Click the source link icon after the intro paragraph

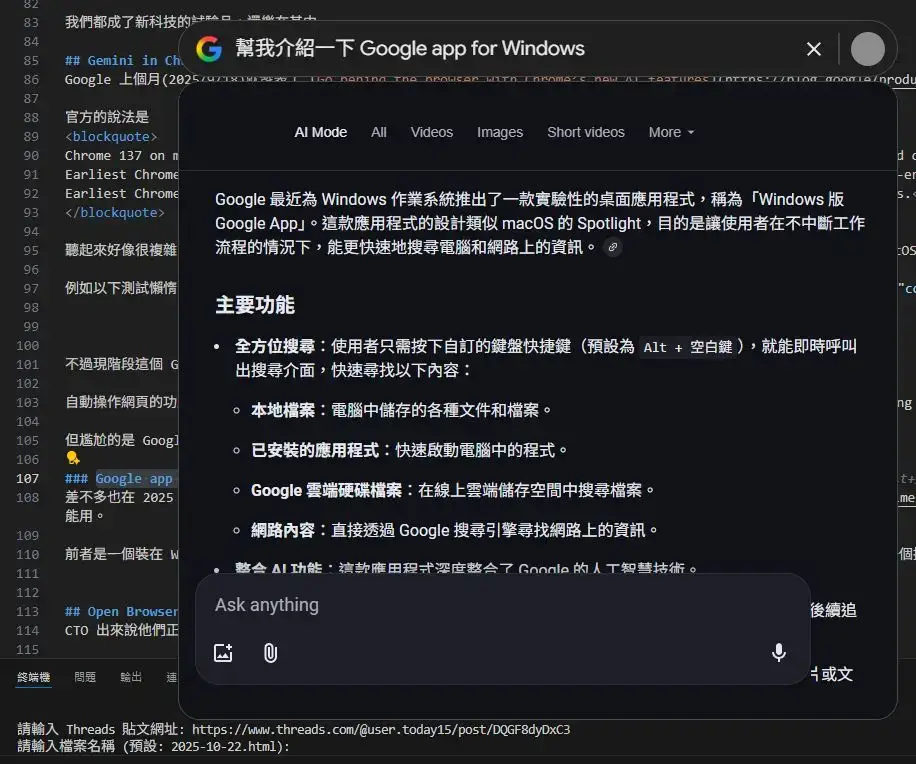(612, 247)
